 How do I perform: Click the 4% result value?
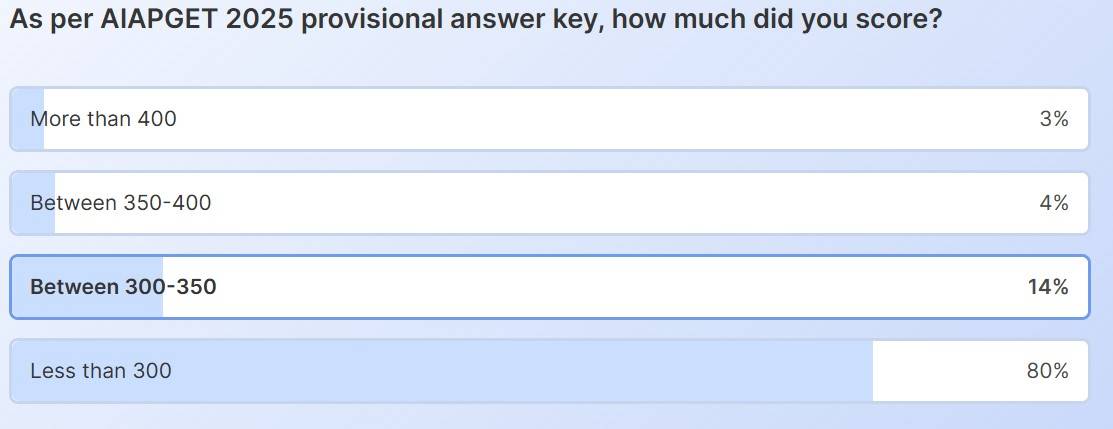point(1054,203)
